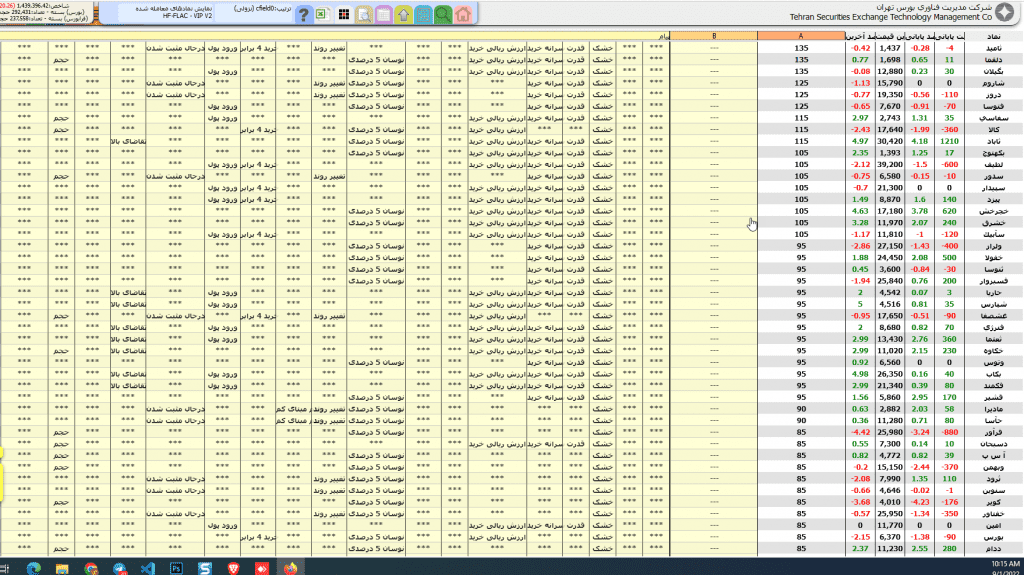Click the question mark help icon
This screenshot has height=575, width=1024.
(303, 14)
